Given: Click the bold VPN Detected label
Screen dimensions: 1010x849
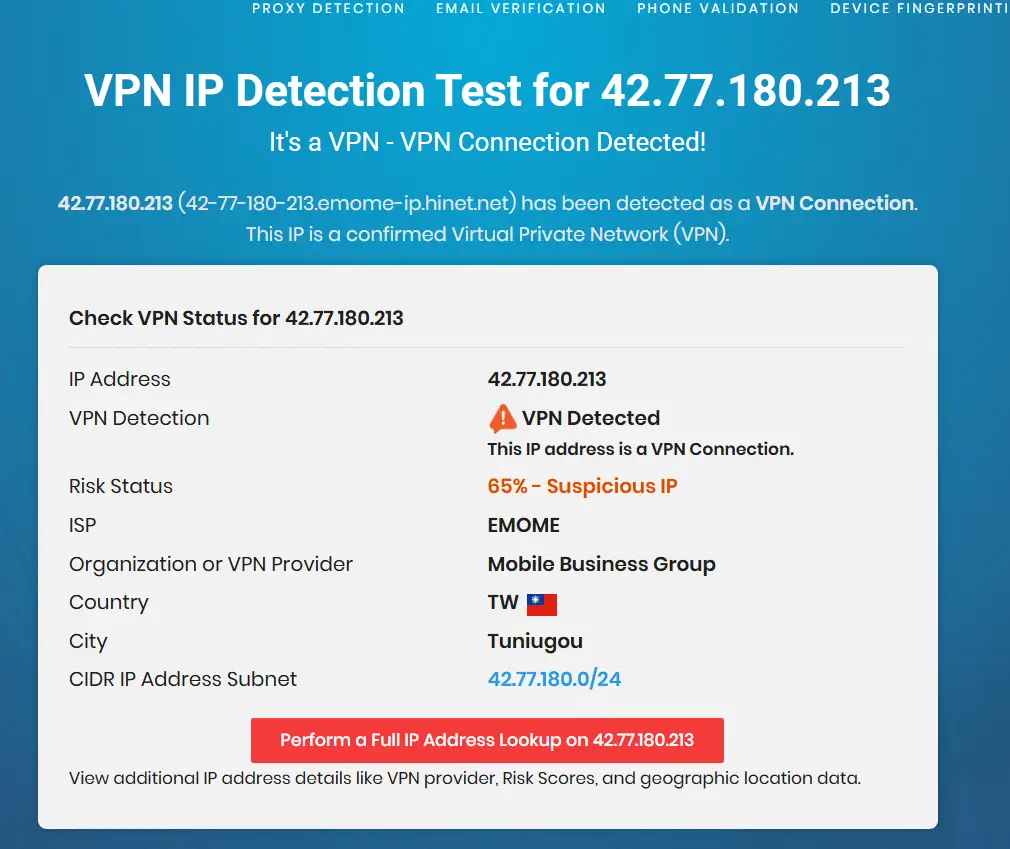Looking at the screenshot, I should pos(591,418).
